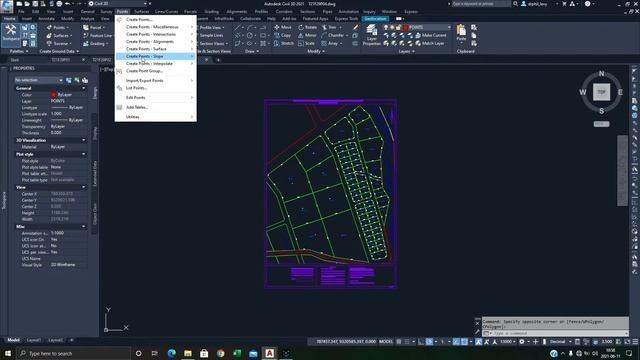Toggle object snap tracking in status bar

click(456, 342)
